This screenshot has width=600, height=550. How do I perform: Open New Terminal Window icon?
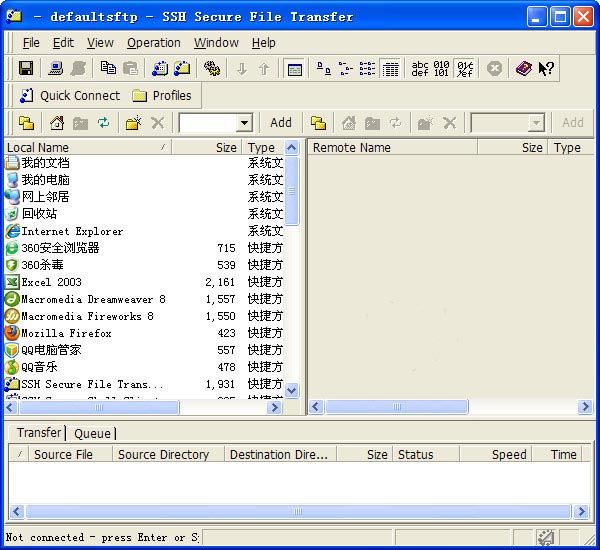pyautogui.click(x=160, y=69)
